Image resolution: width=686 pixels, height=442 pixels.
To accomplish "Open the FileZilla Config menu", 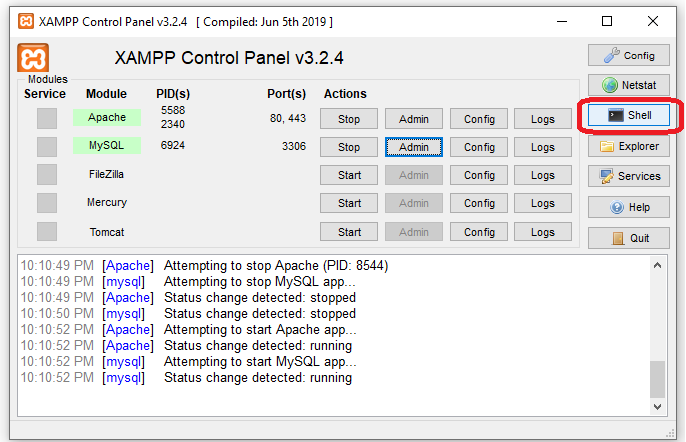I will (x=479, y=175).
